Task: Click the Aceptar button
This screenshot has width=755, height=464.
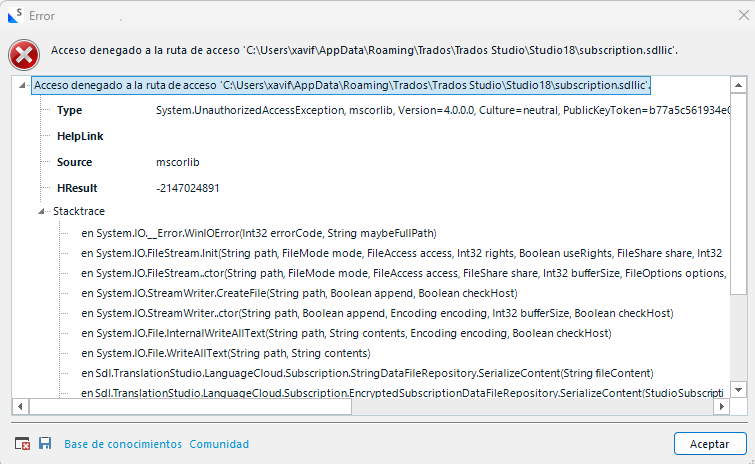Action: (710, 444)
